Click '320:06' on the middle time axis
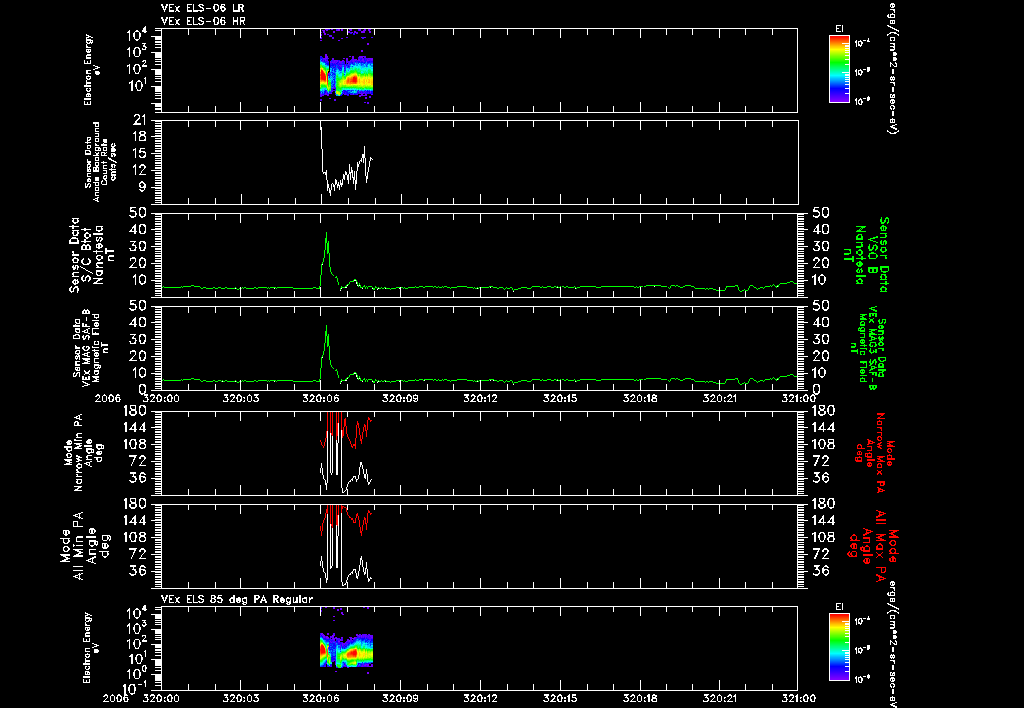 [x=321, y=397]
